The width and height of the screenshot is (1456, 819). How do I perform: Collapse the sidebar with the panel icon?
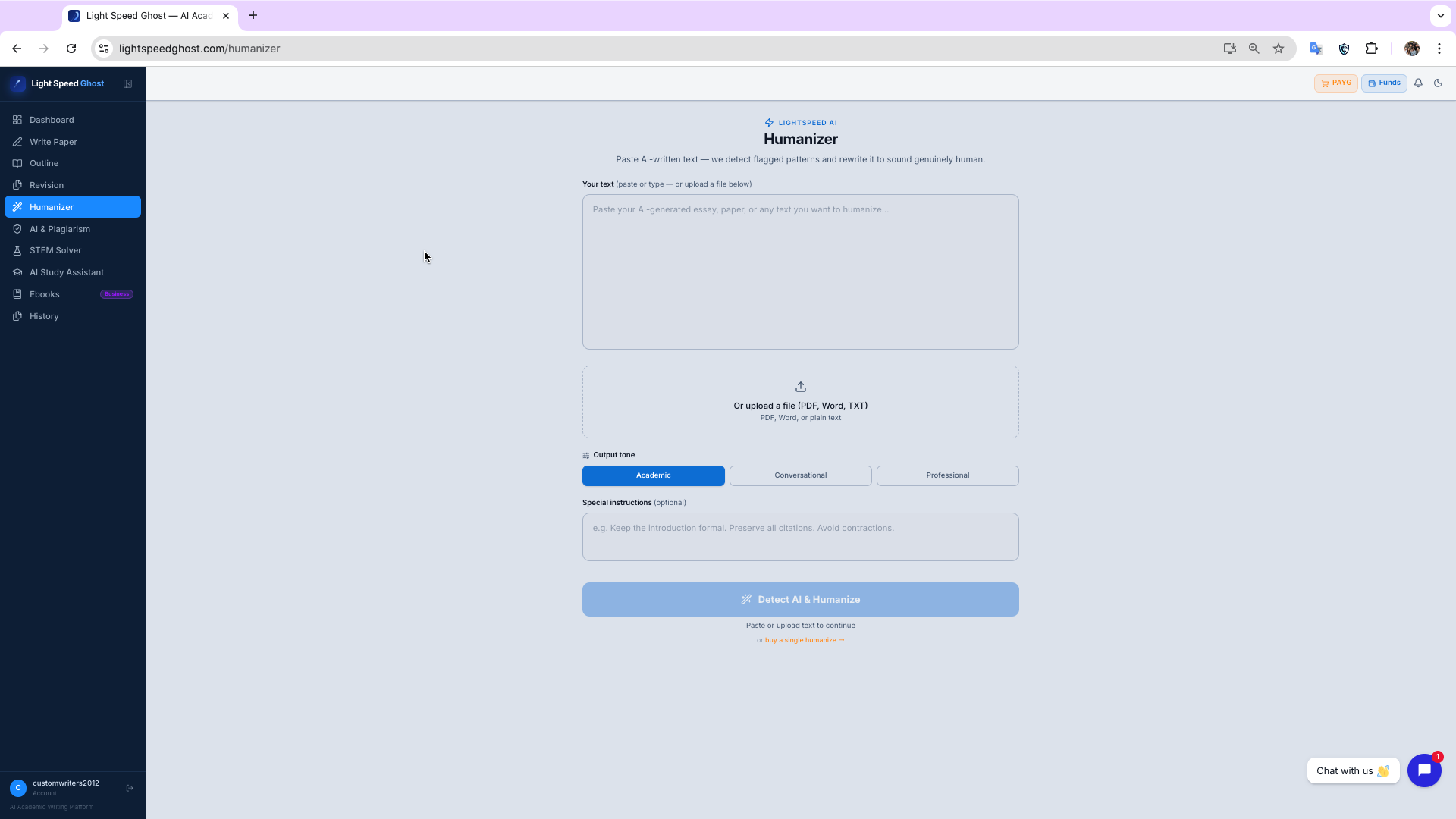[x=127, y=83]
